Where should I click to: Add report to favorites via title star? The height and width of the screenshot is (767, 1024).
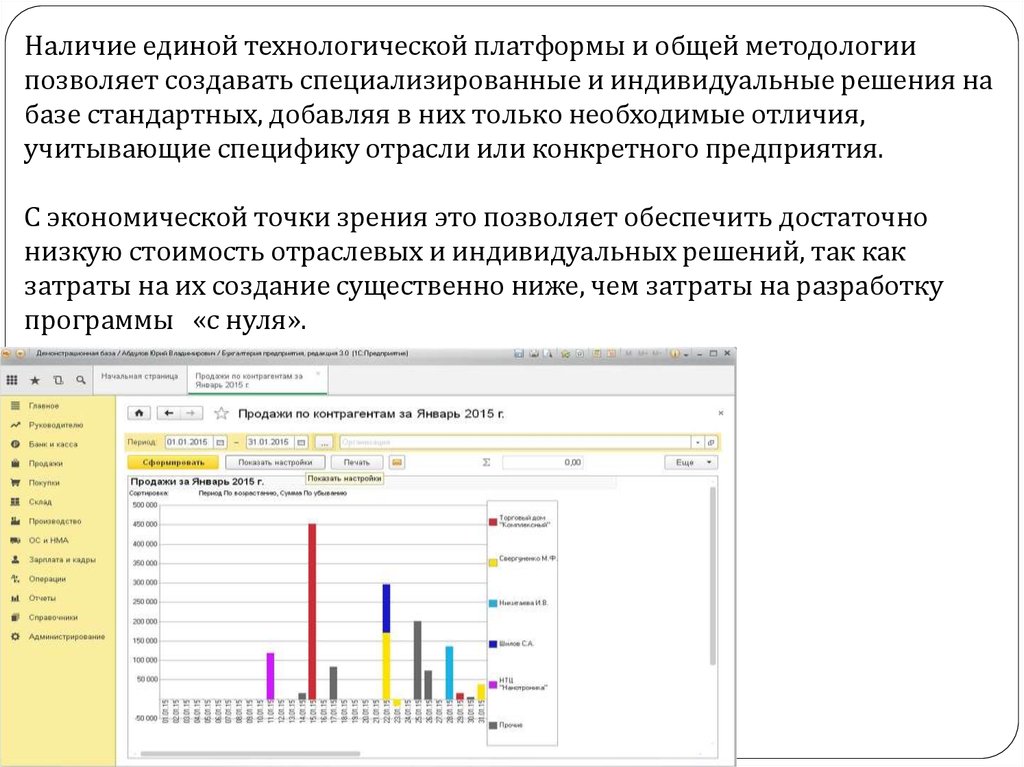pyautogui.click(x=221, y=413)
